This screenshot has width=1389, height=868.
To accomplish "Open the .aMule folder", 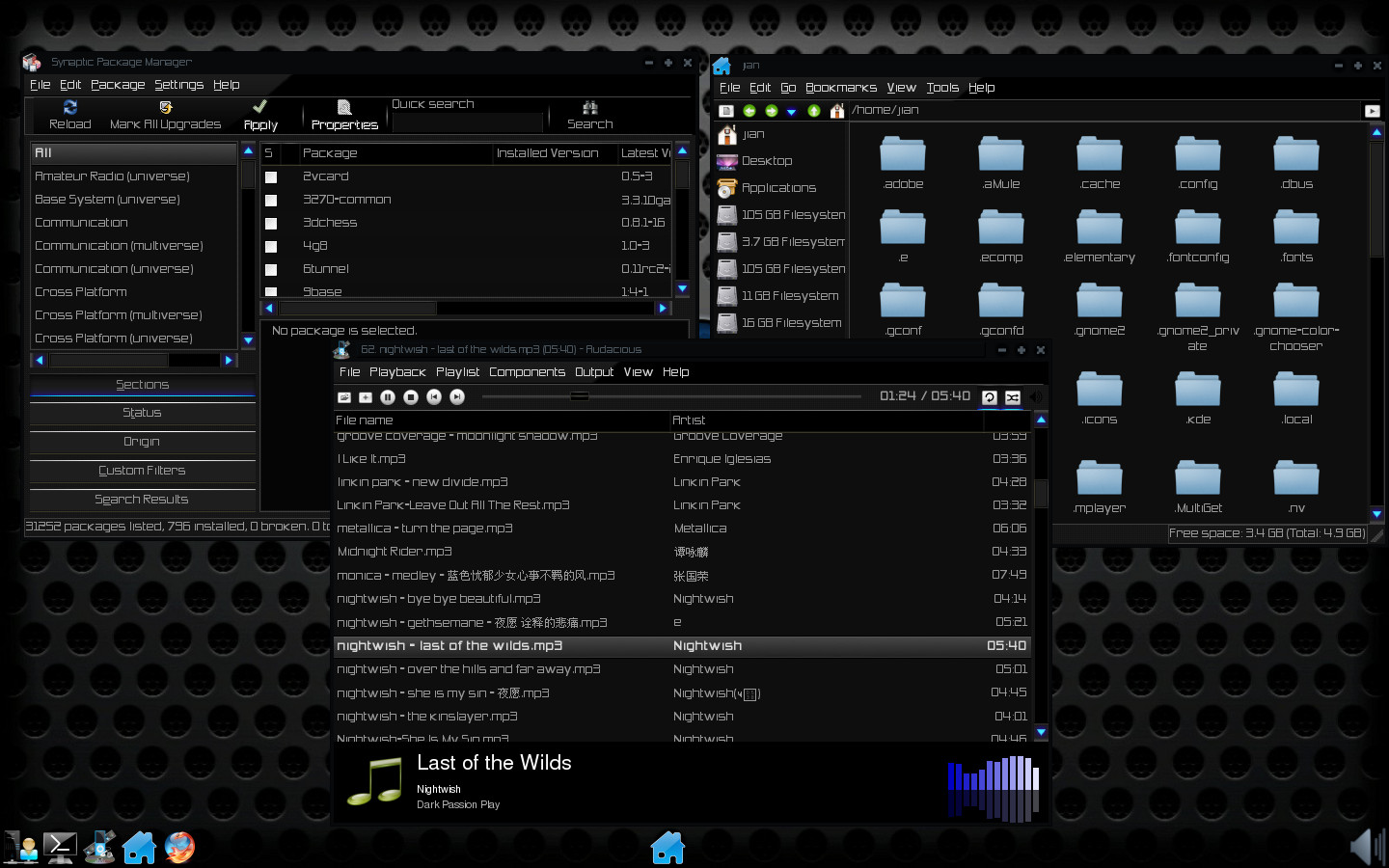I will tap(1001, 163).
